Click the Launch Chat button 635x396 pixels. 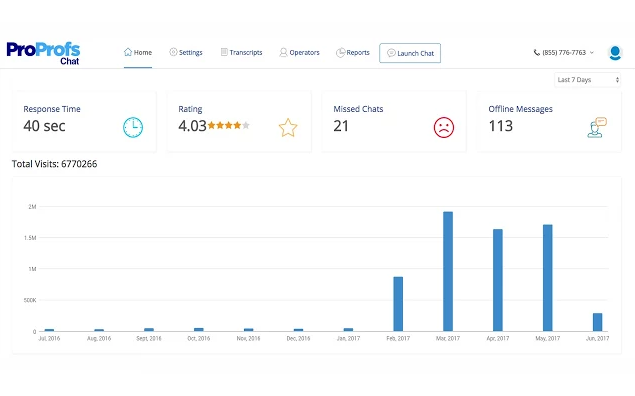tap(410, 53)
